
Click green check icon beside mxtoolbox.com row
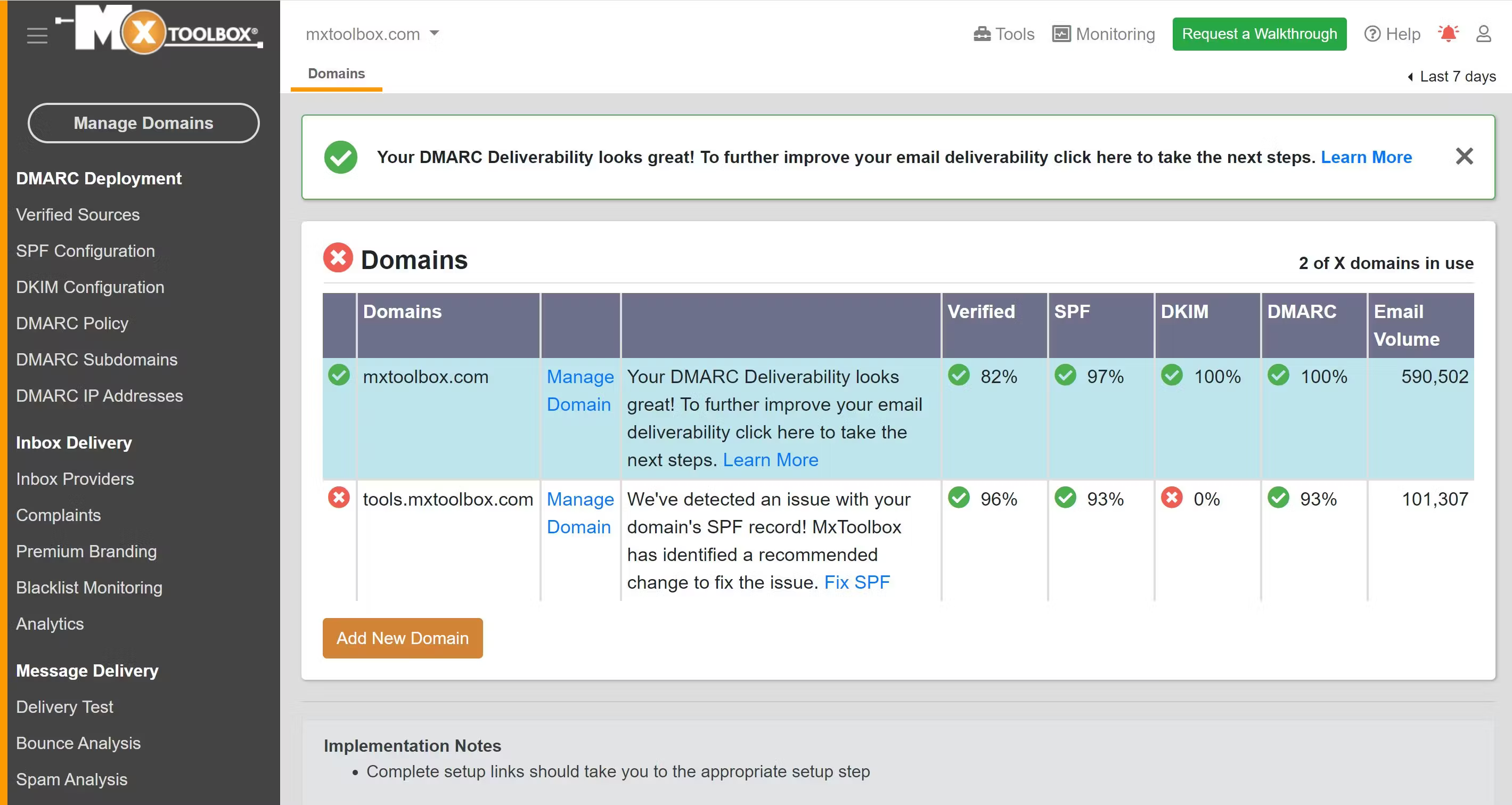pos(339,375)
